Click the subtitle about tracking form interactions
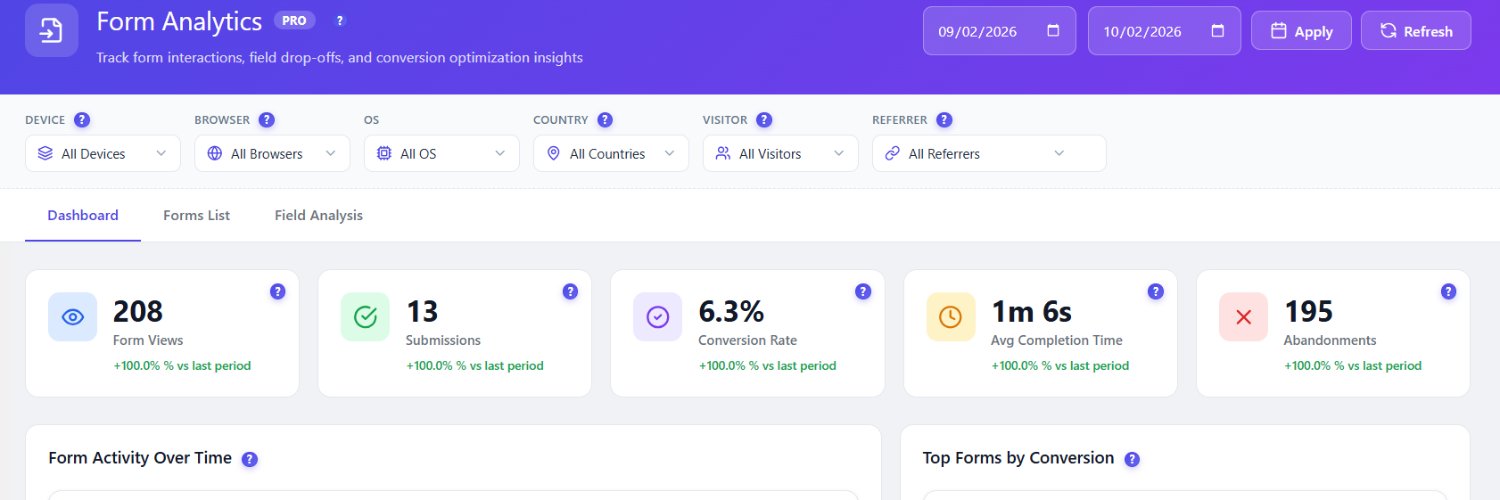 pyautogui.click(x=339, y=58)
